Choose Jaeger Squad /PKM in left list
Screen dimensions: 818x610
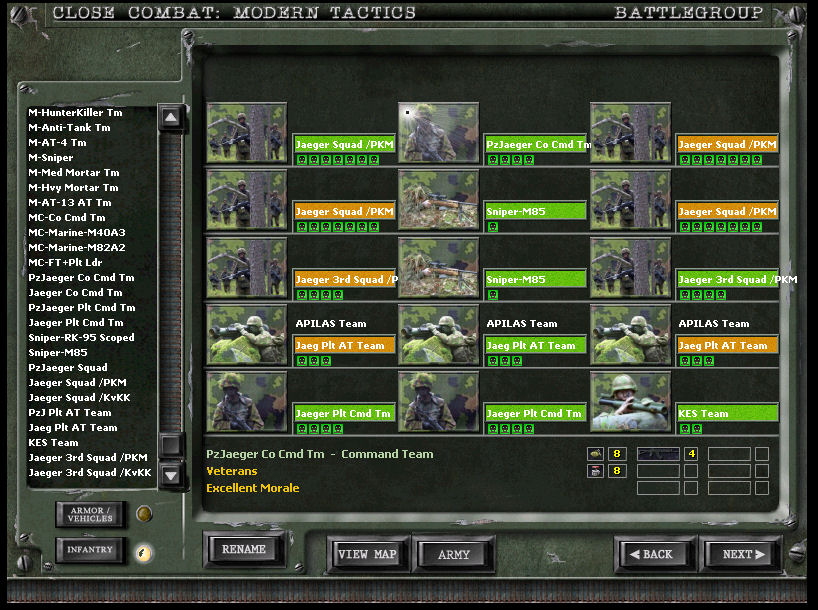[x=77, y=383]
